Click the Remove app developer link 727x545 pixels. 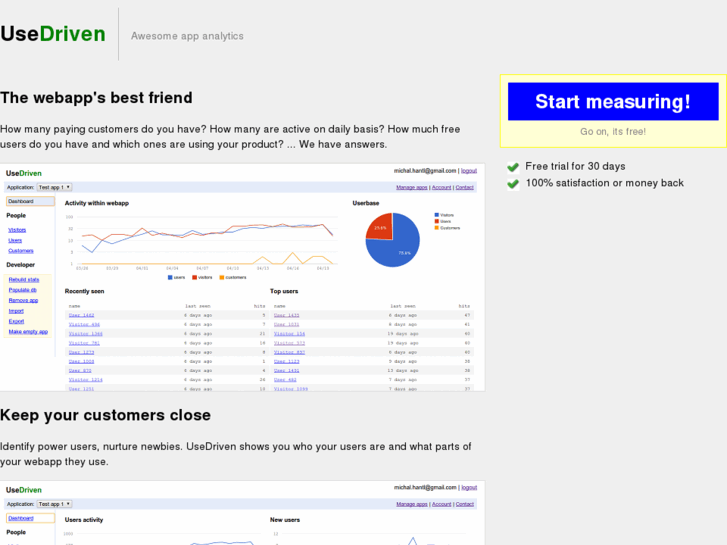click(23, 301)
